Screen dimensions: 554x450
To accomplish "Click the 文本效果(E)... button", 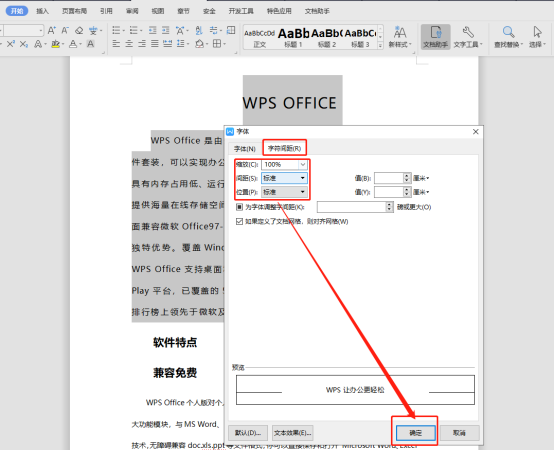I will (293, 433).
